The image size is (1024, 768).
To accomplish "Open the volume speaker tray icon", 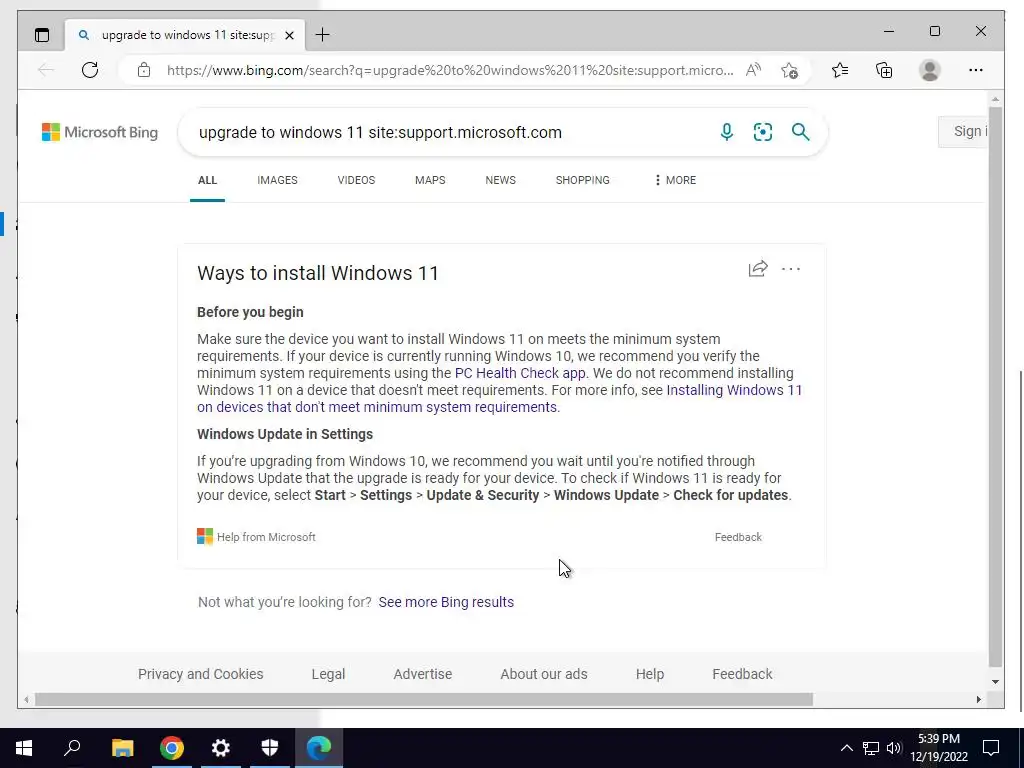I will click(x=894, y=748).
